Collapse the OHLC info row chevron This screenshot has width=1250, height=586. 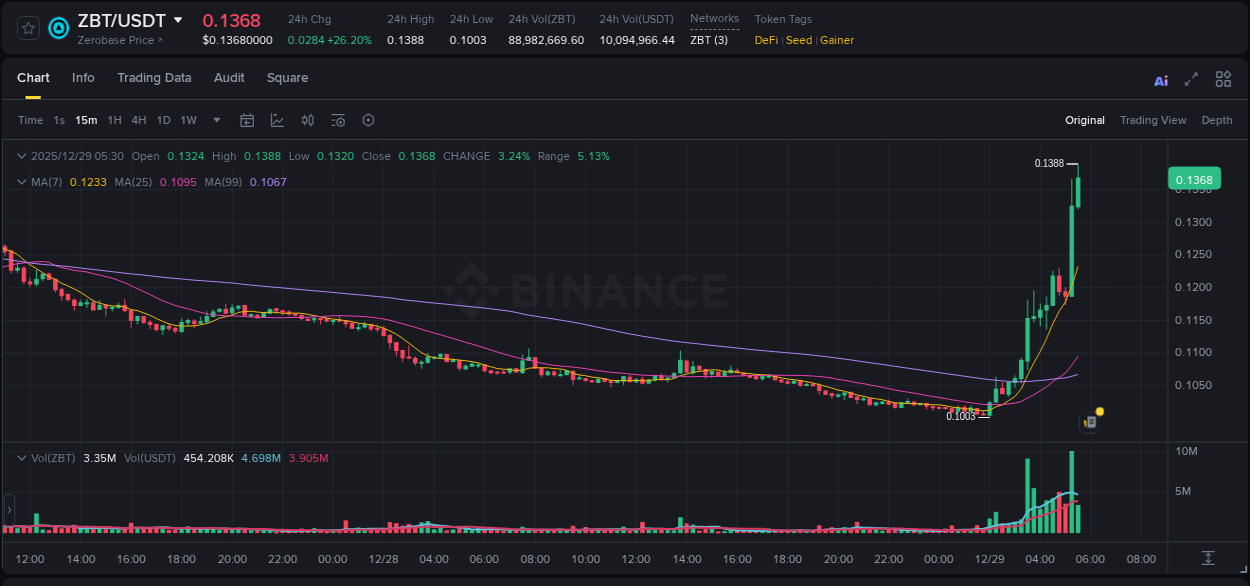point(21,156)
